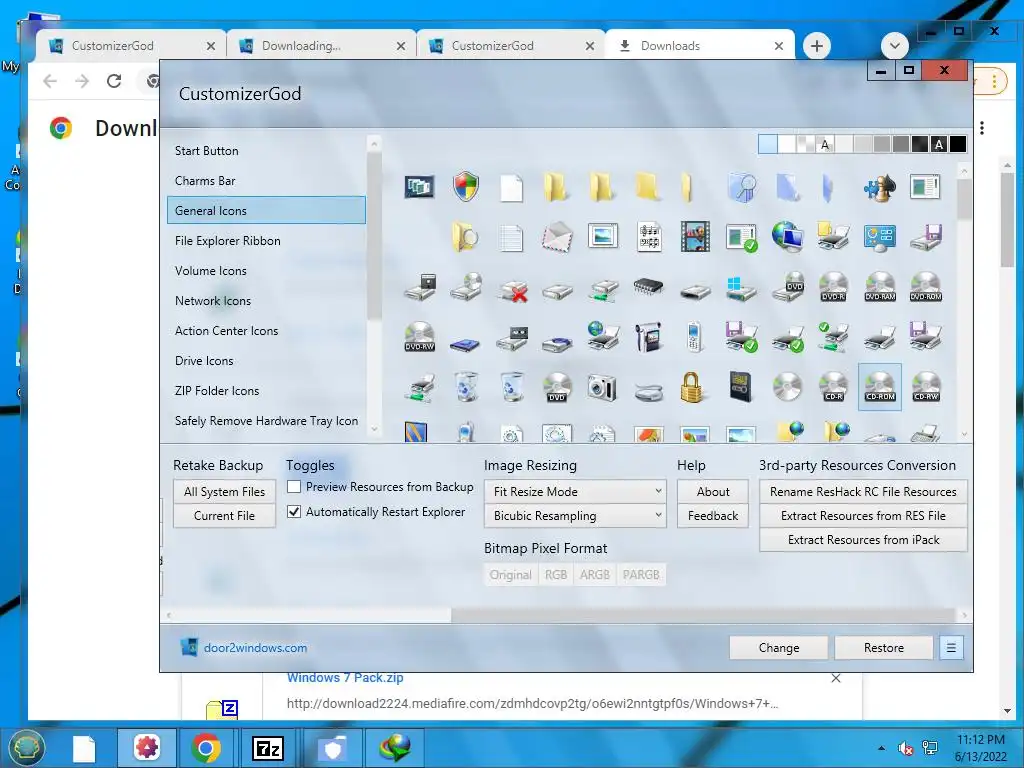Open ZIP Folder Icons category

[x=266, y=391]
